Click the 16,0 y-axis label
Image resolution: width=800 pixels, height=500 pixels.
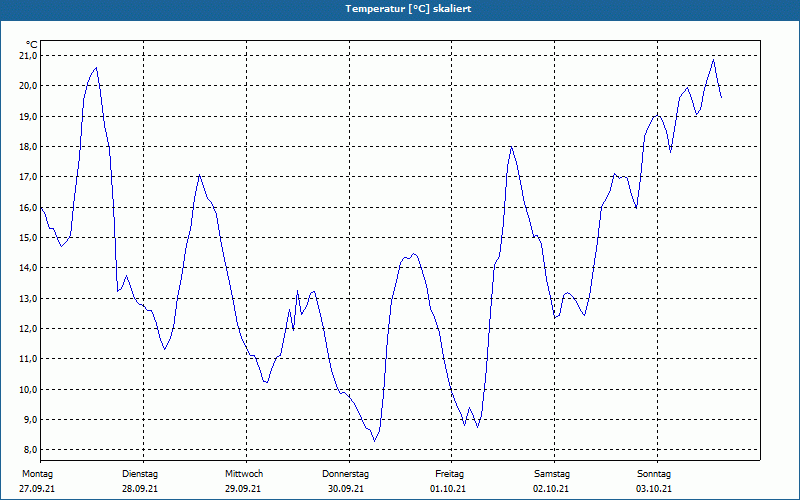[x=28, y=208]
